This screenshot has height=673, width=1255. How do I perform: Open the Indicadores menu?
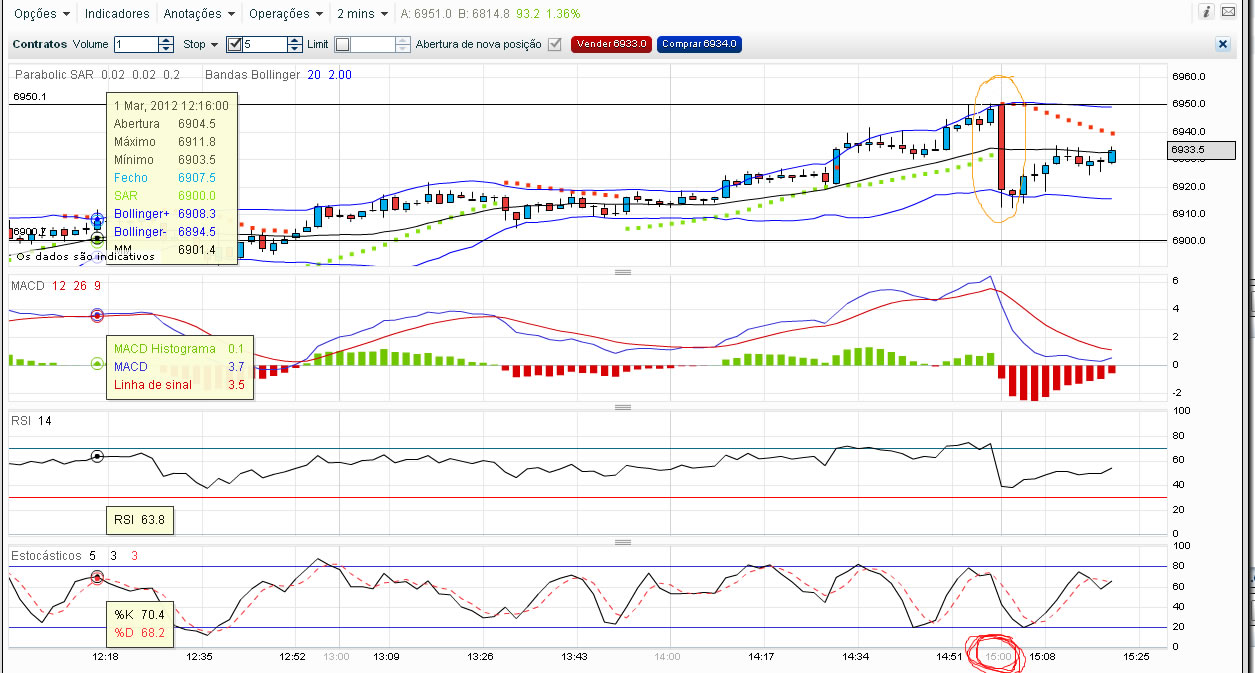pyautogui.click(x=117, y=14)
